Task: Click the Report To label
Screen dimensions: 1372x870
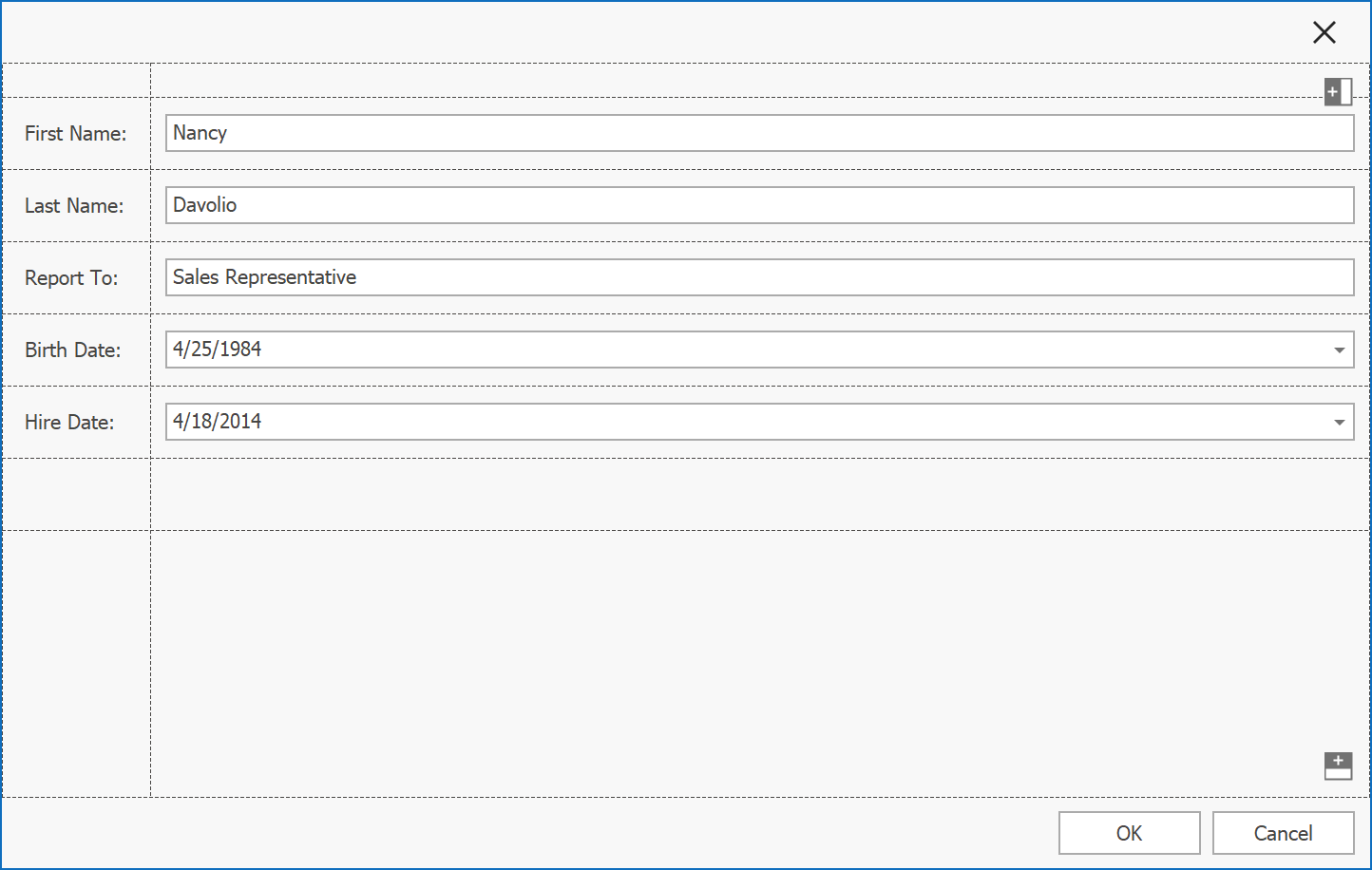Action: tap(71, 278)
